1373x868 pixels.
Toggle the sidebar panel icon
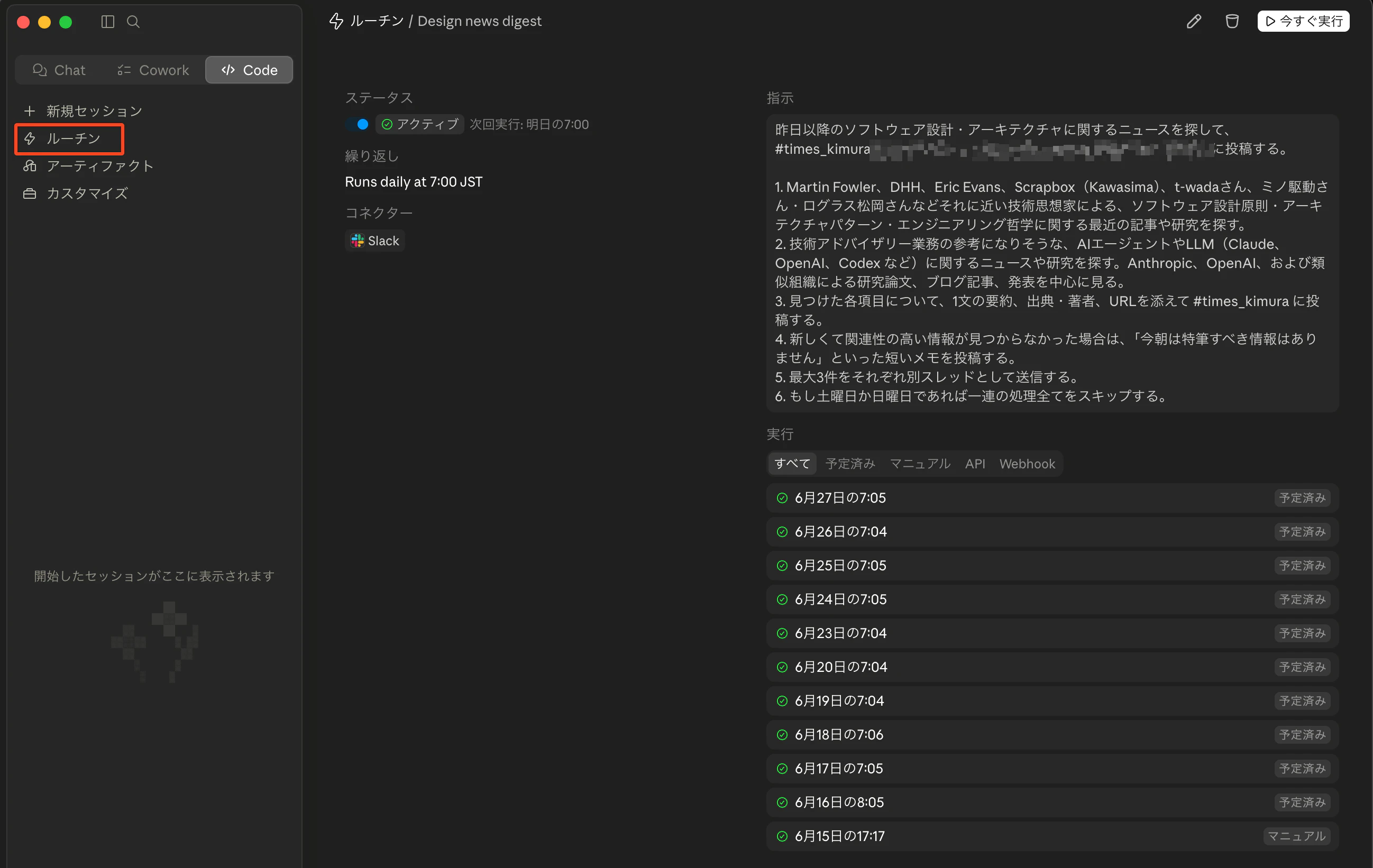pos(108,22)
